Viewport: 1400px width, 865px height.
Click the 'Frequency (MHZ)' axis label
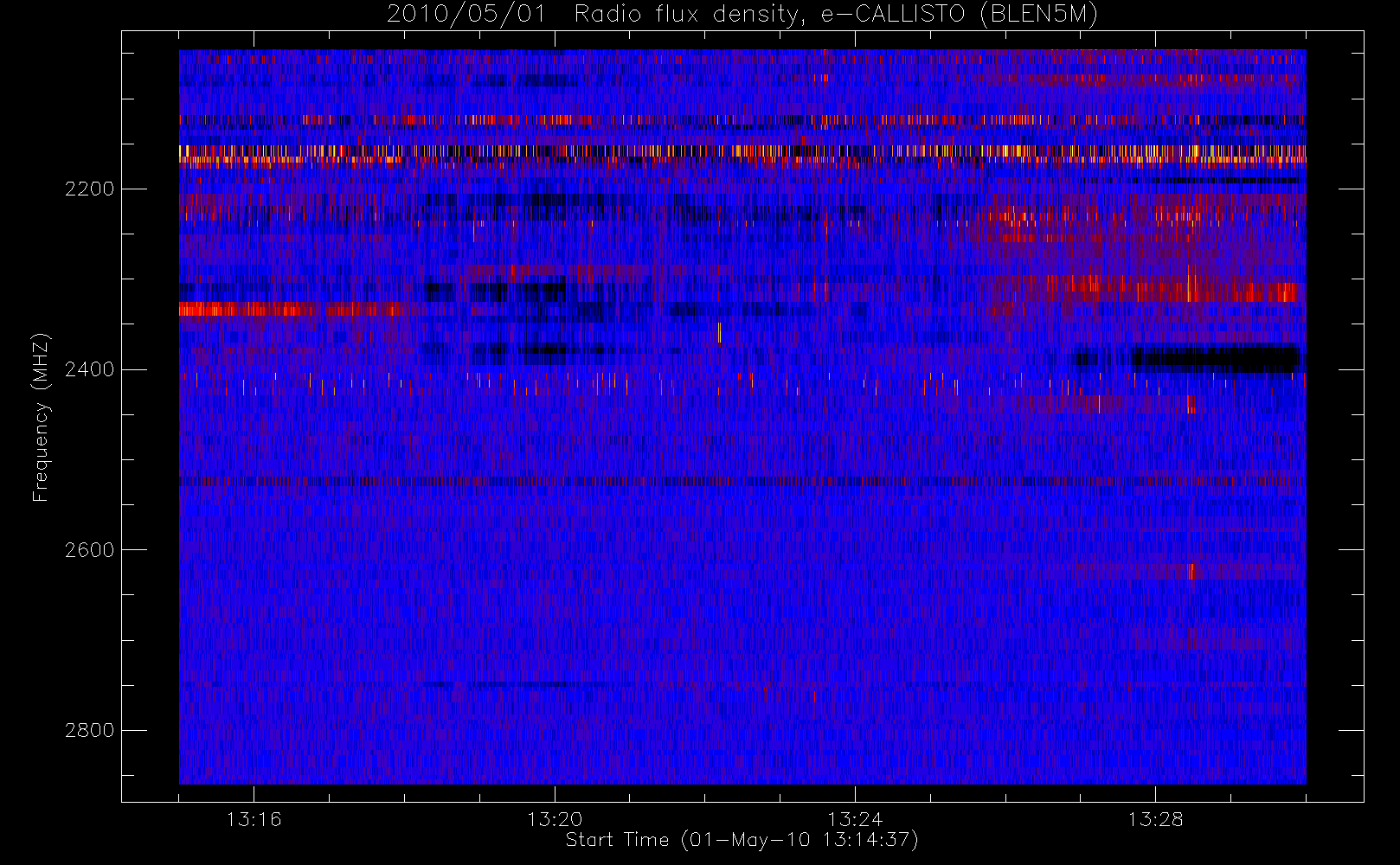pos(40,417)
